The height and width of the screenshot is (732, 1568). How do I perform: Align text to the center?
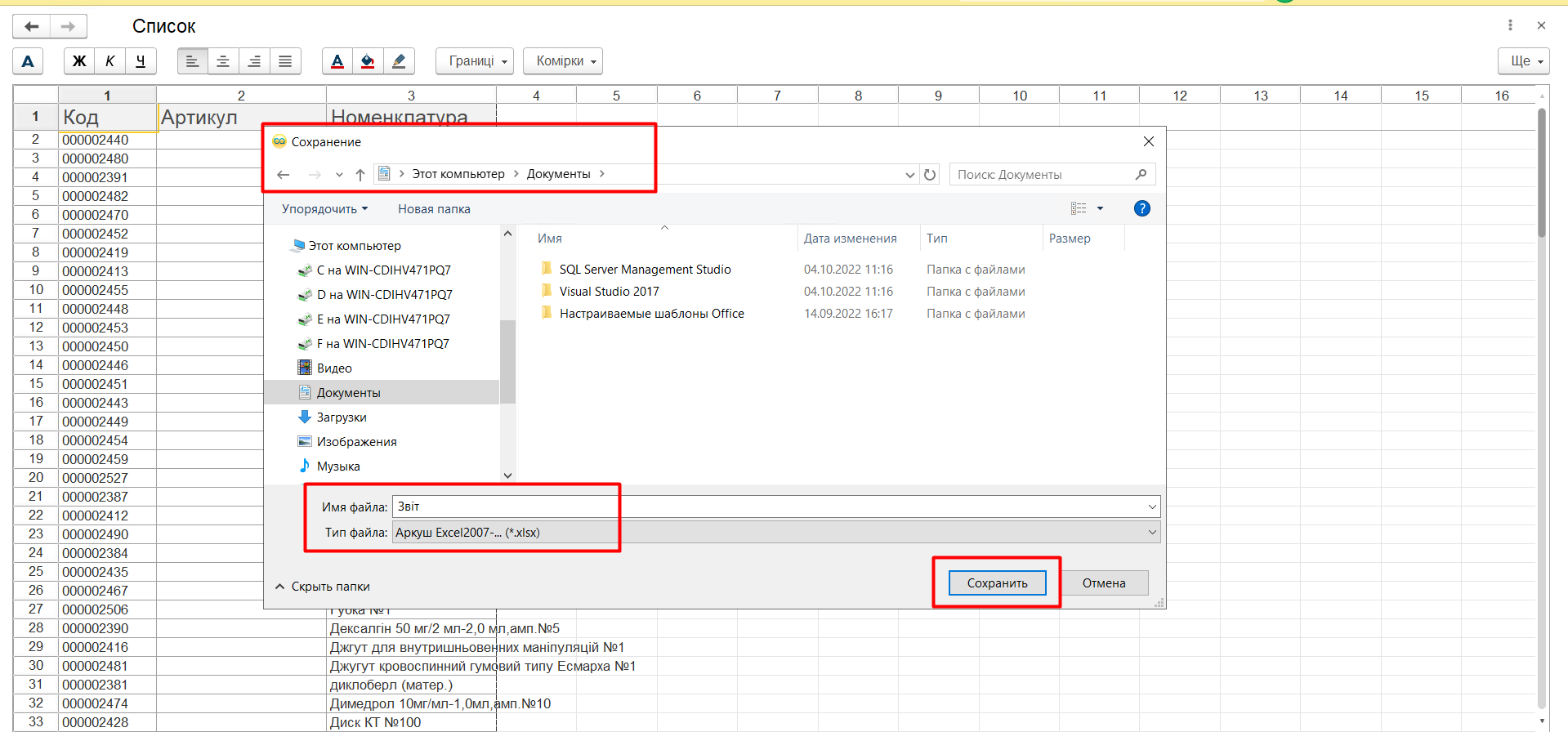(223, 61)
